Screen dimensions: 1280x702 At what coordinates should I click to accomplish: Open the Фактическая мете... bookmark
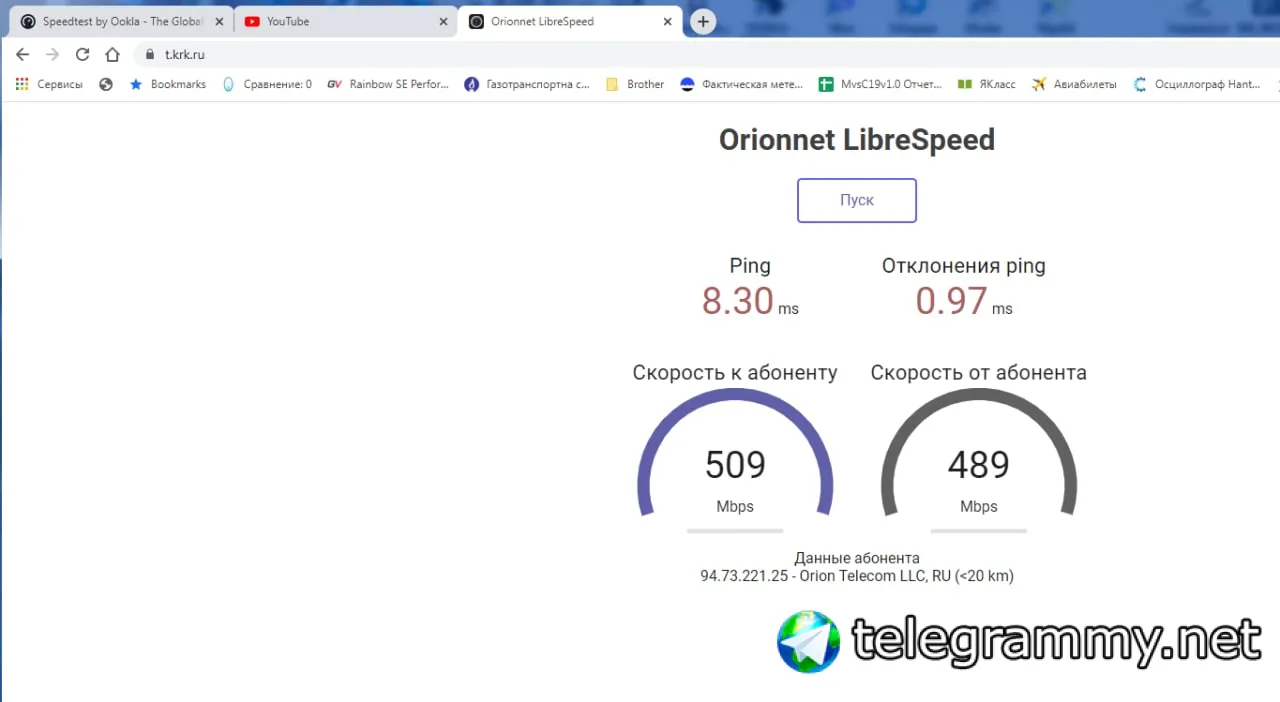[741, 84]
